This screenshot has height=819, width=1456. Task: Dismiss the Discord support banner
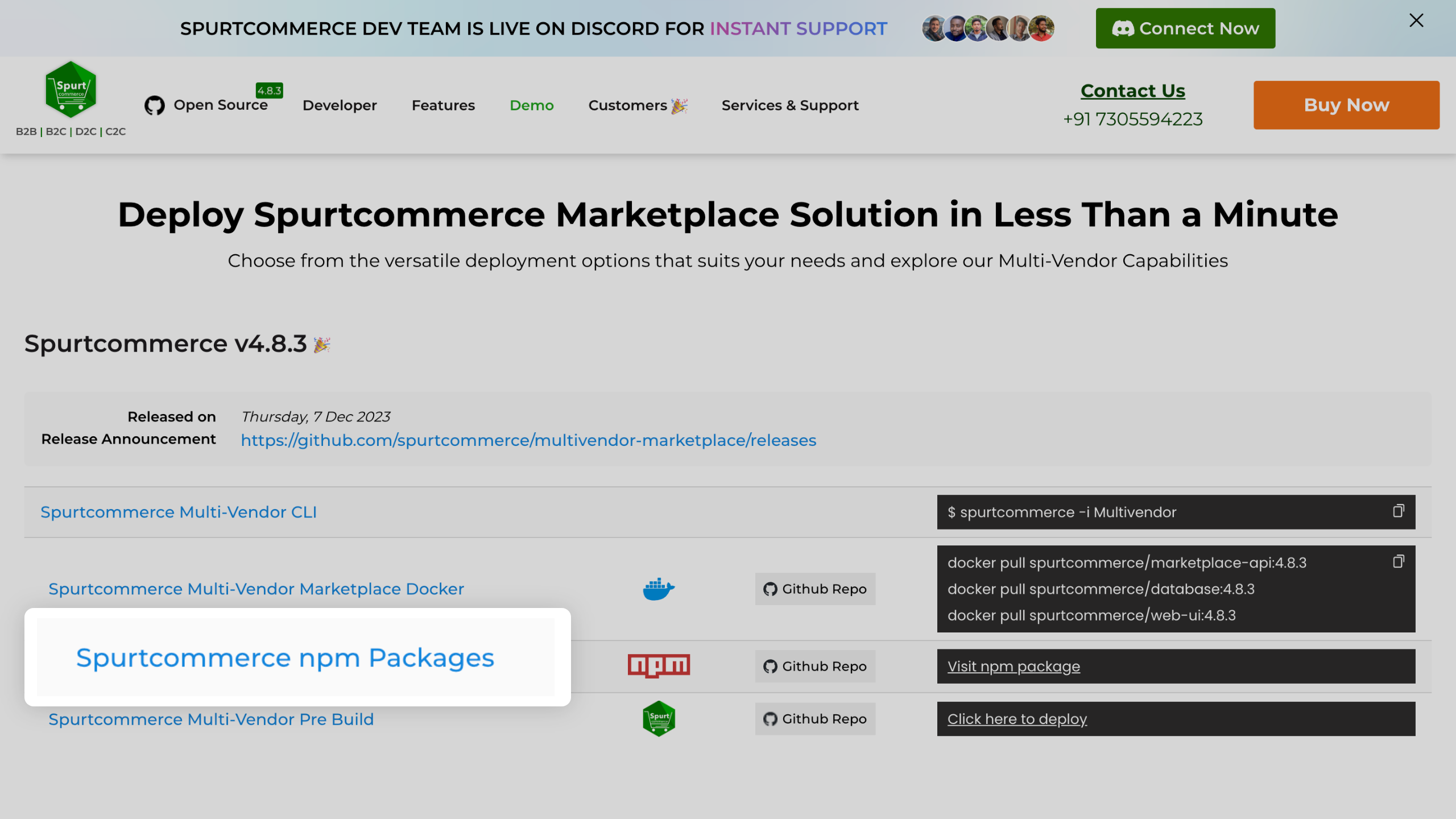click(x=1416, y=20)
